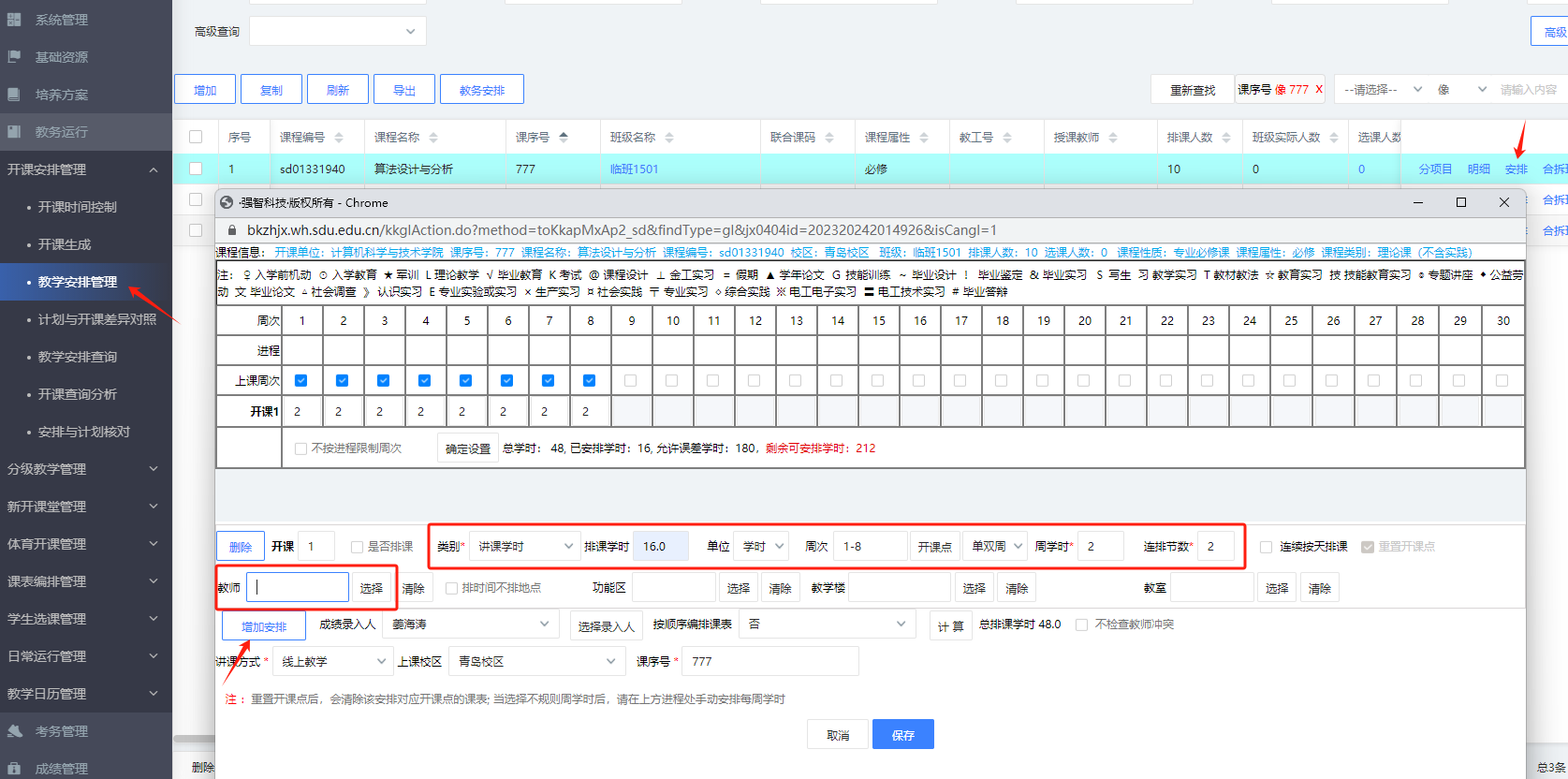Viewport: 1568px width, 779px height.
Task: Click the 基础资源 sidebar icon
Action: click(x=14, y=57)
